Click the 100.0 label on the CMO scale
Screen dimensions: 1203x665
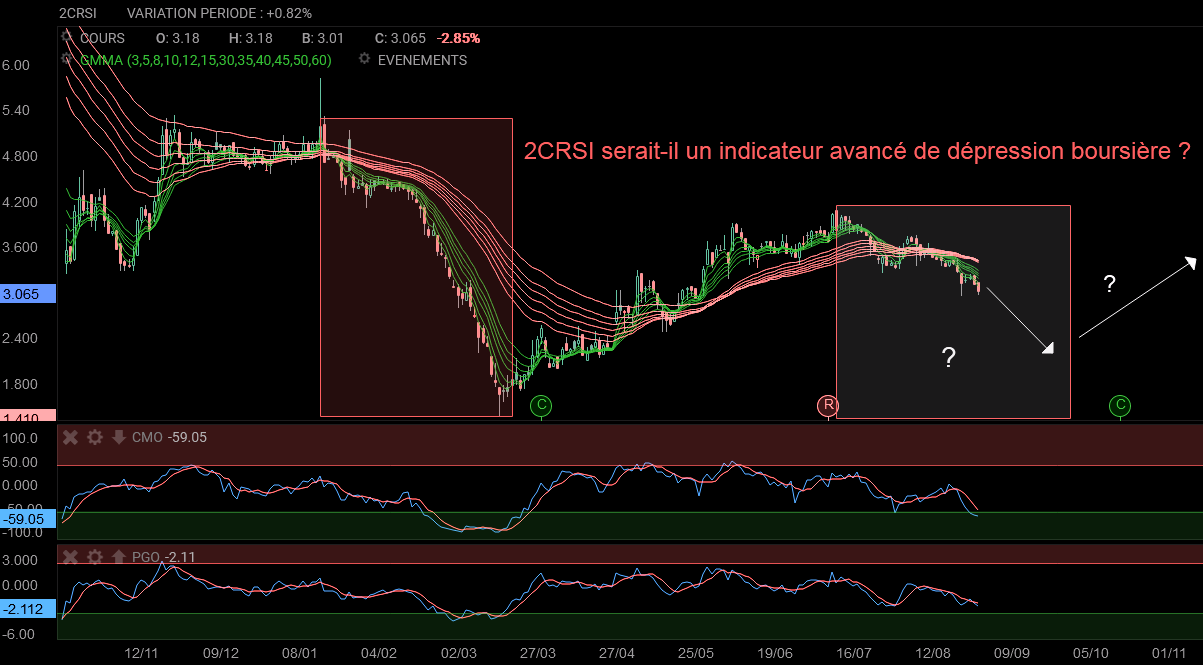[x=21, y=439]
